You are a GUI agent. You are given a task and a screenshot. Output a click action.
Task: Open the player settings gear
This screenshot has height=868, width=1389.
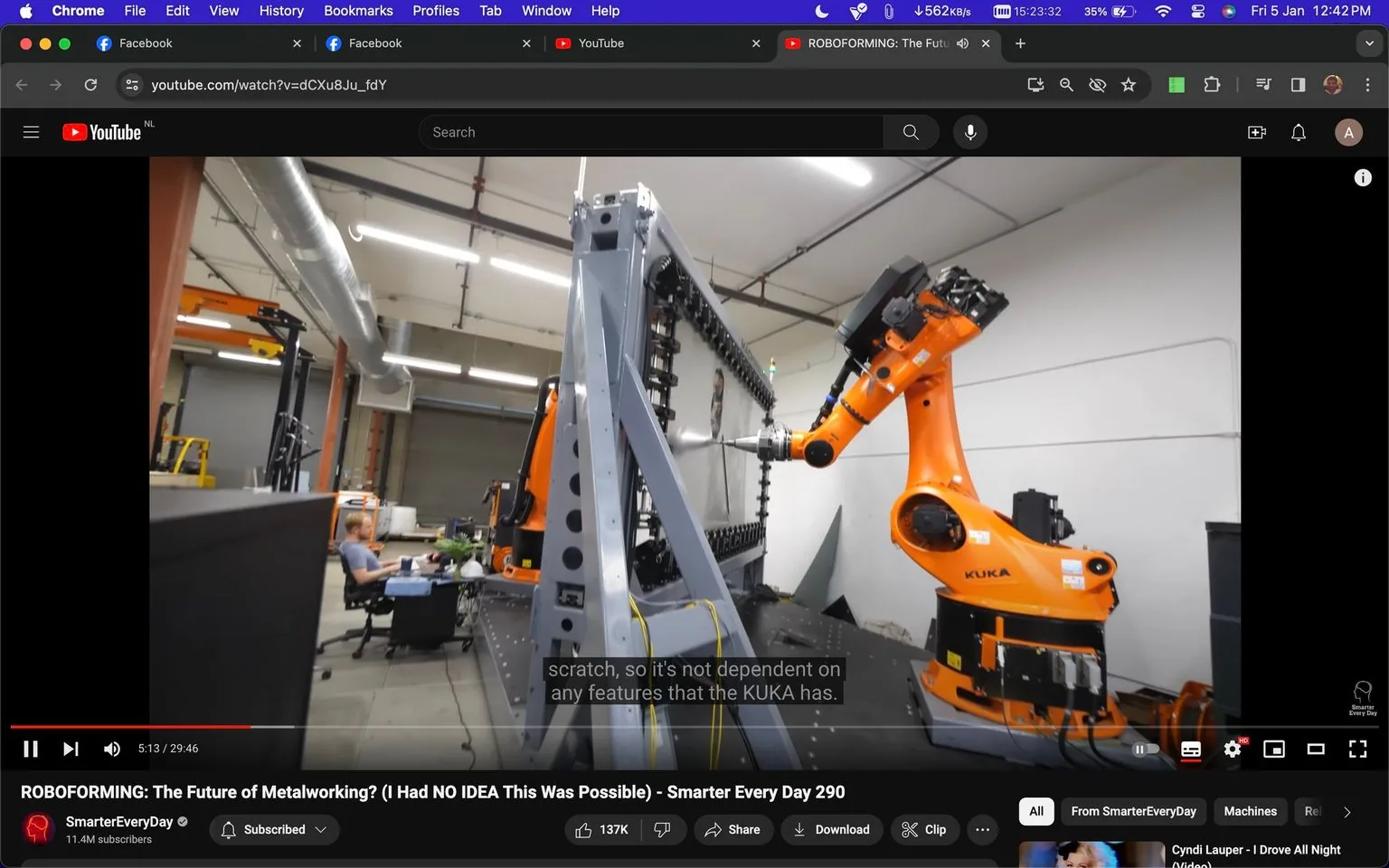[x=1232, y=749]
